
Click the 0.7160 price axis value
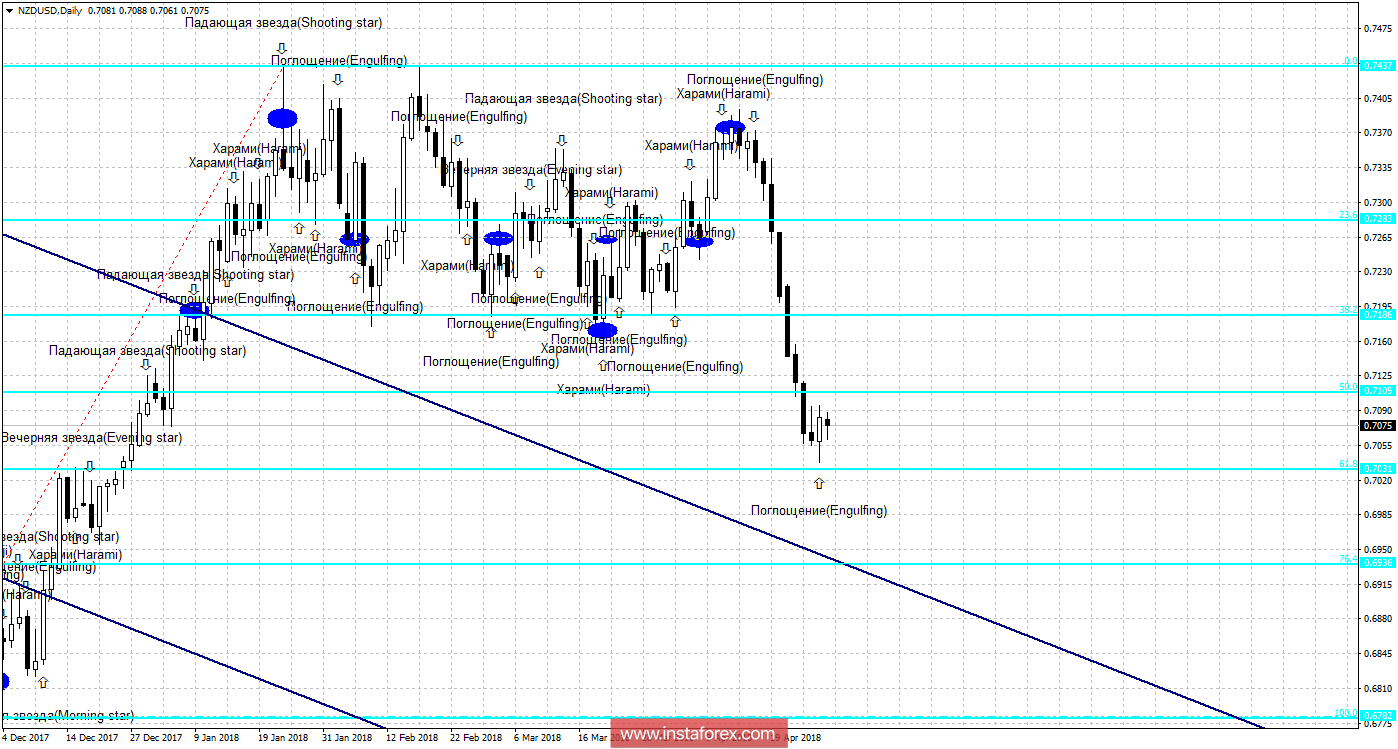(x=1378, y=341)
